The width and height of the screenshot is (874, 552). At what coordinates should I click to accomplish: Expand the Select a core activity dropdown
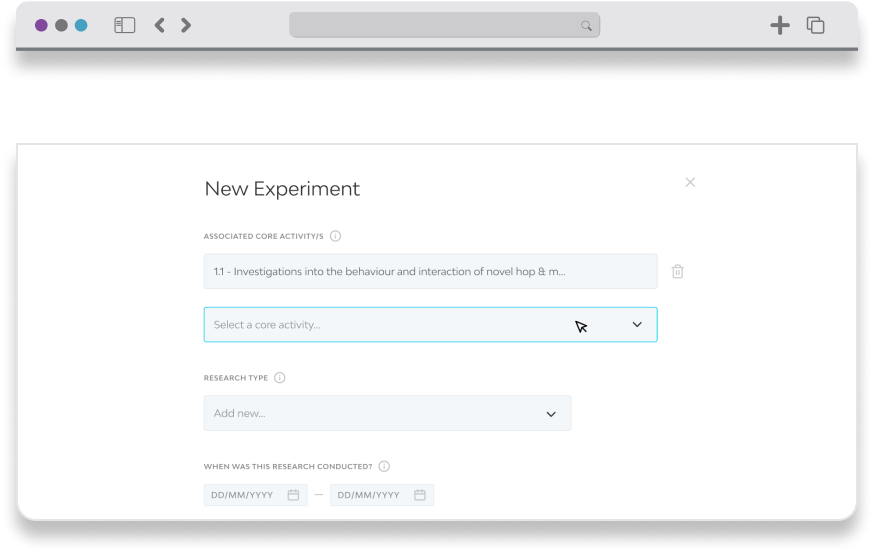(x=430, y=325)
